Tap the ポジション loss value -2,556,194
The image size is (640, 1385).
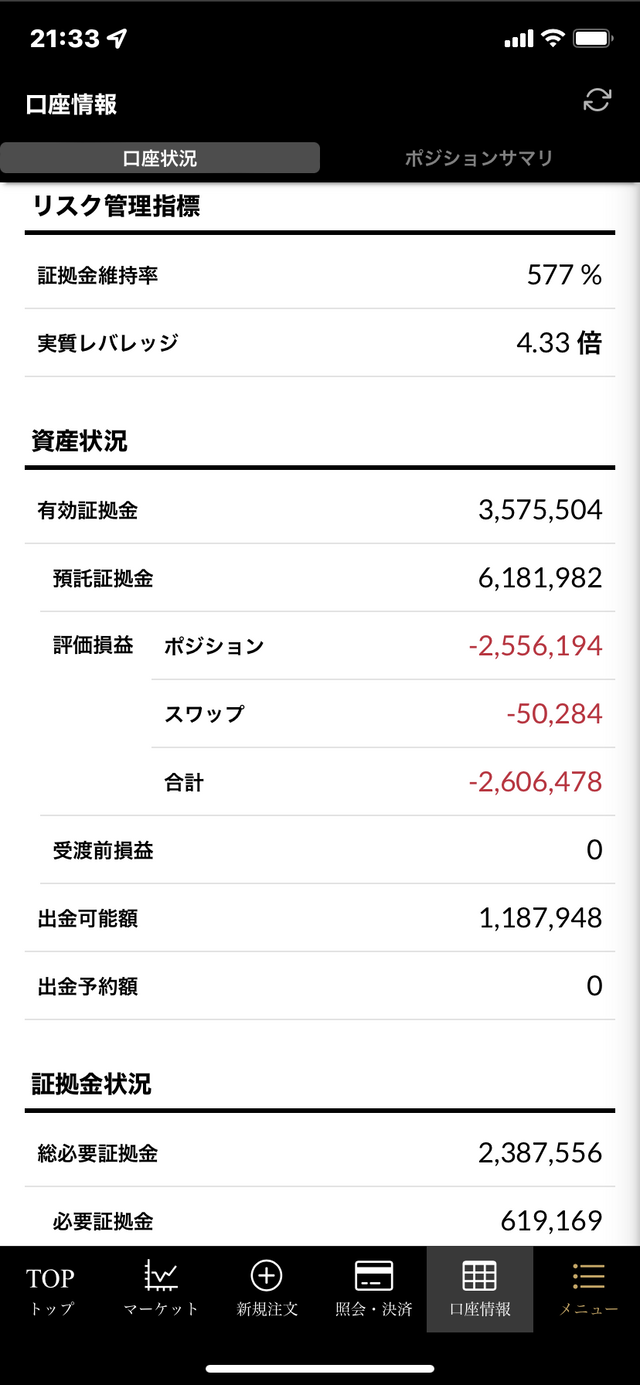point(535,646)
